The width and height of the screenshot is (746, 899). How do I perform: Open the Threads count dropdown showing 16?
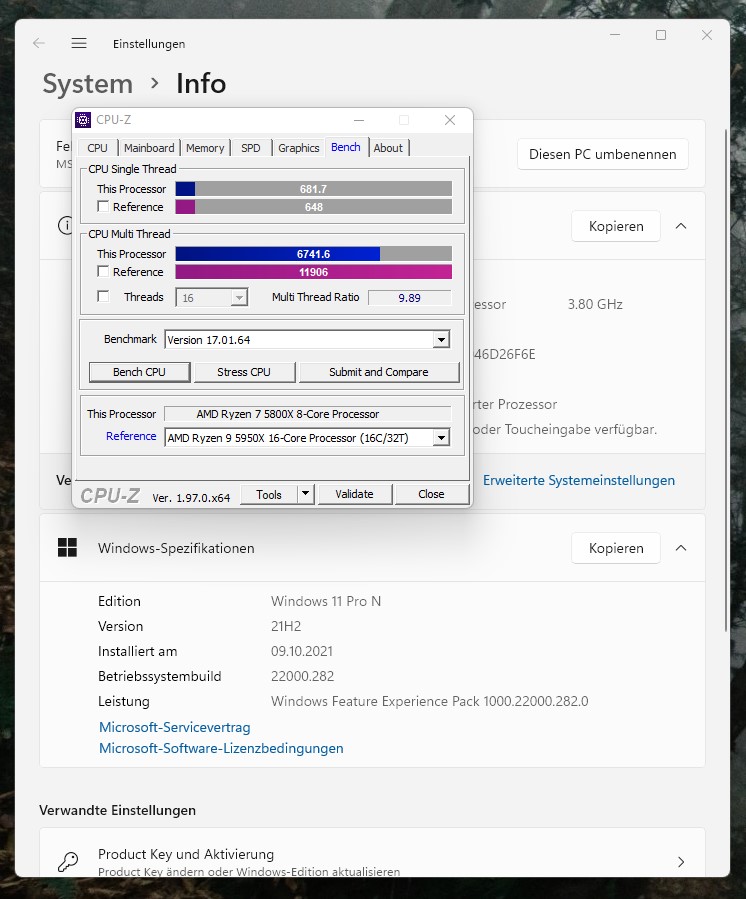[x=239, y=298]
